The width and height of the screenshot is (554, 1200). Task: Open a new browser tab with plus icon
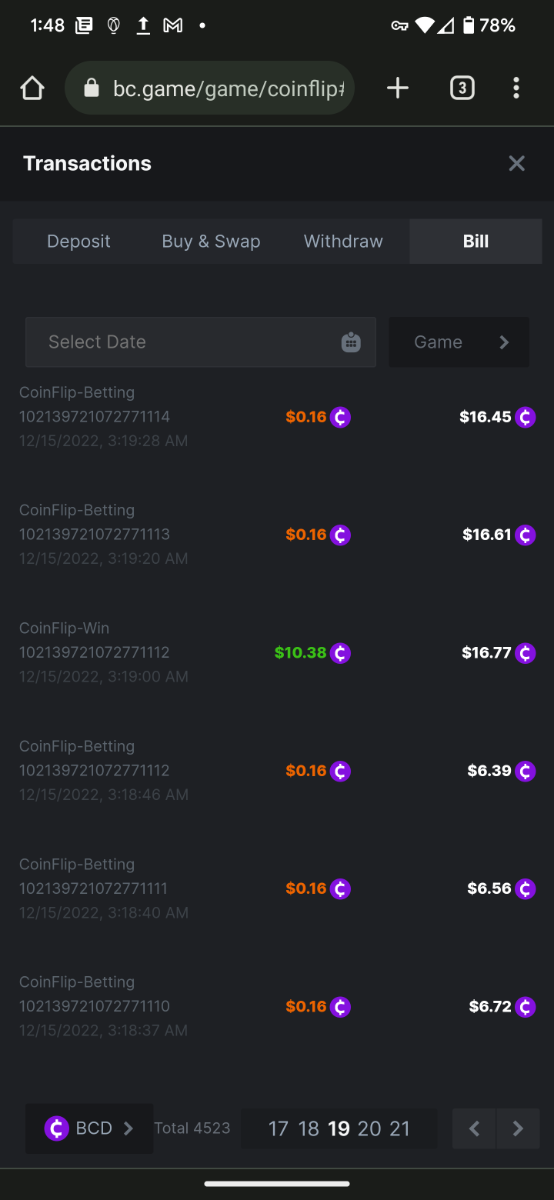tap(398, 88)
